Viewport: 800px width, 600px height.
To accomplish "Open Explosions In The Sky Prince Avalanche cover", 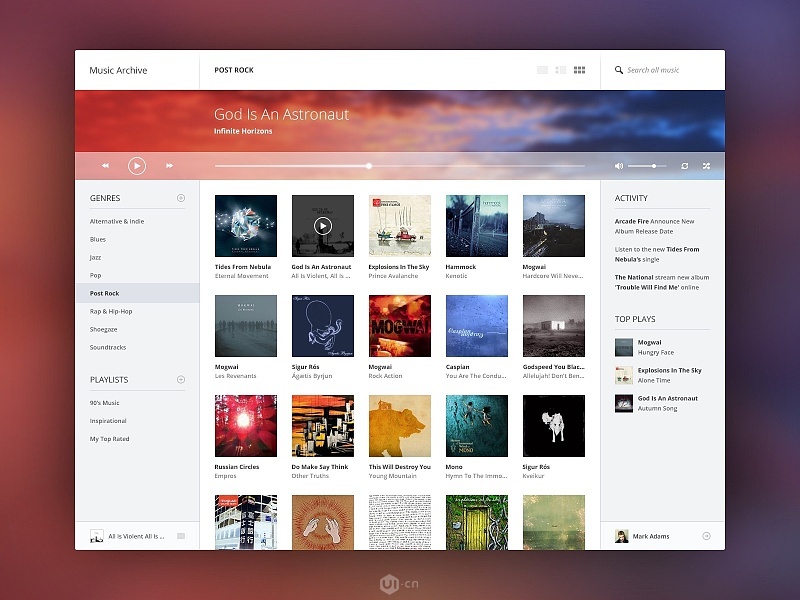I will coord(399,226).
